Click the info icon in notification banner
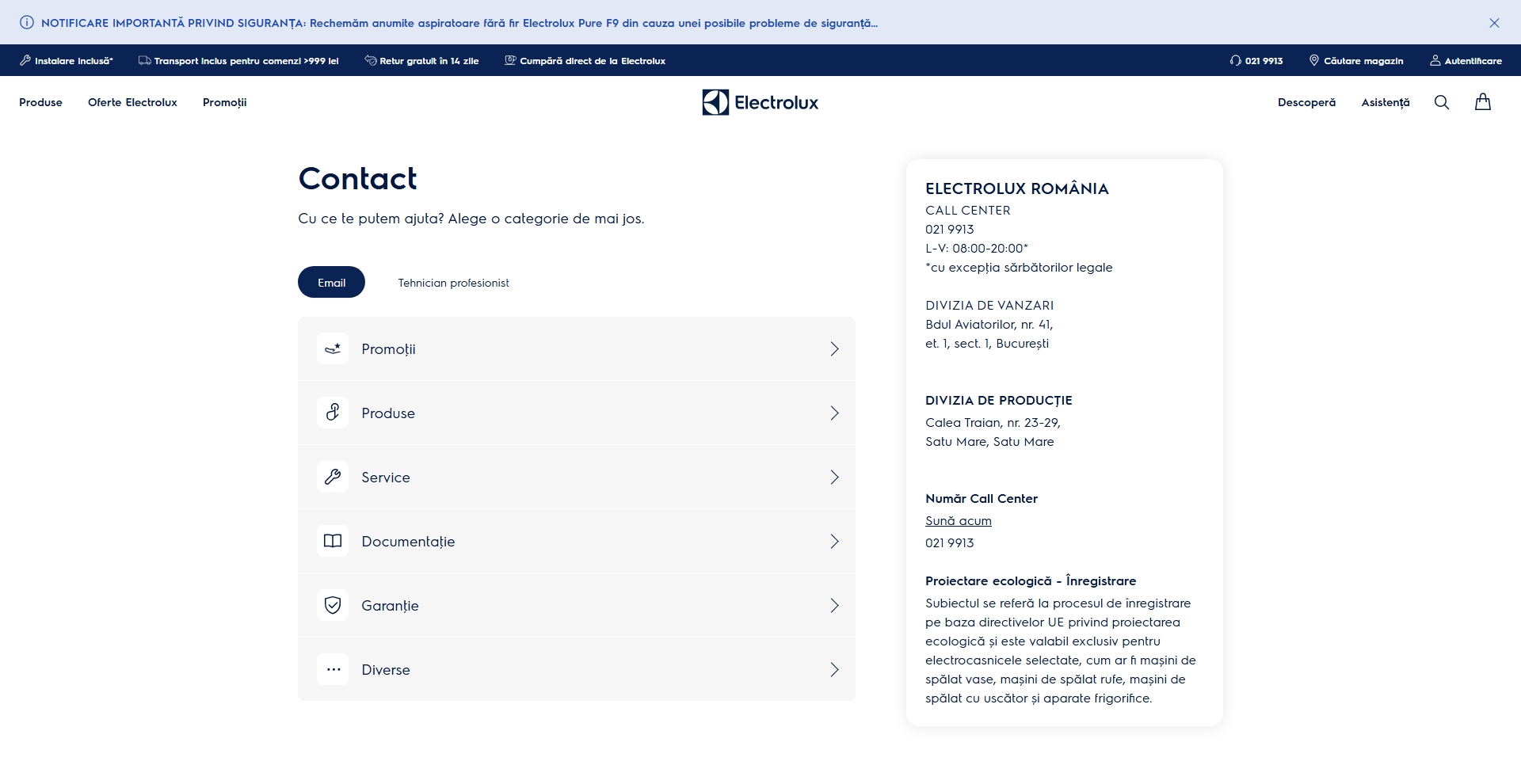The image size is (1521, 784). (27, 22)
